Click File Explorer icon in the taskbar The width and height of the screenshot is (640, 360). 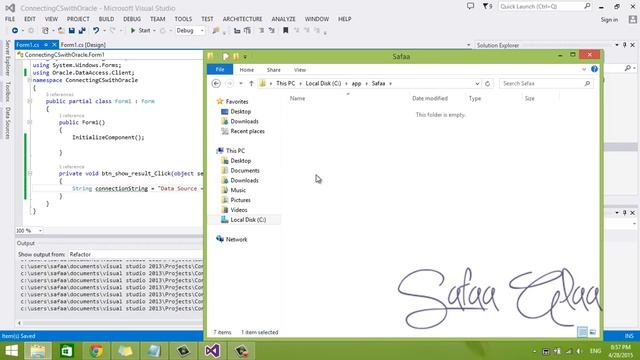pos(38,351)
